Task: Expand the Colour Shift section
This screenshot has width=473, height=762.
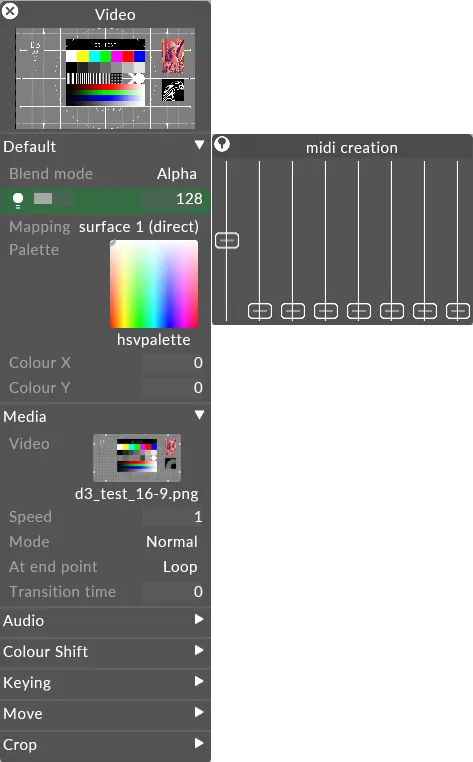Action: pyautogui.click(x=199, y=650)
